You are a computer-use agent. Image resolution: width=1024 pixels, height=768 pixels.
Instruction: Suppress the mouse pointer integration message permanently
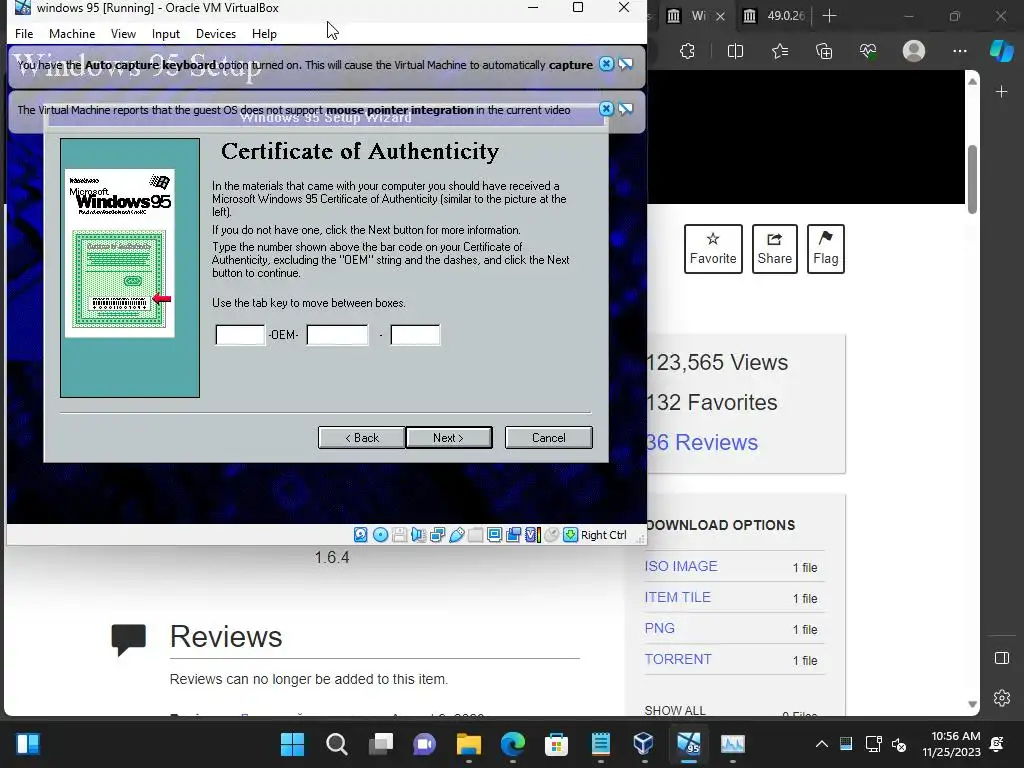626,109
